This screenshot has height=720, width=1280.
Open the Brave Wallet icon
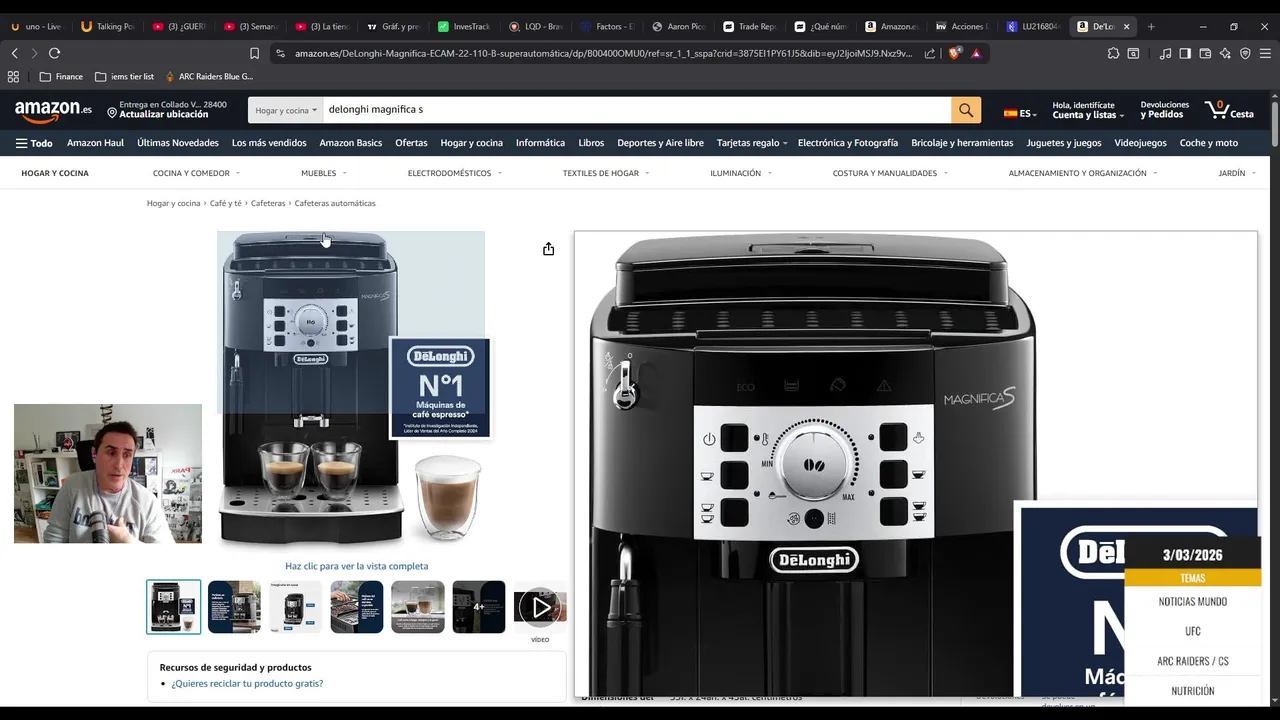click(x=1205, y=53)
